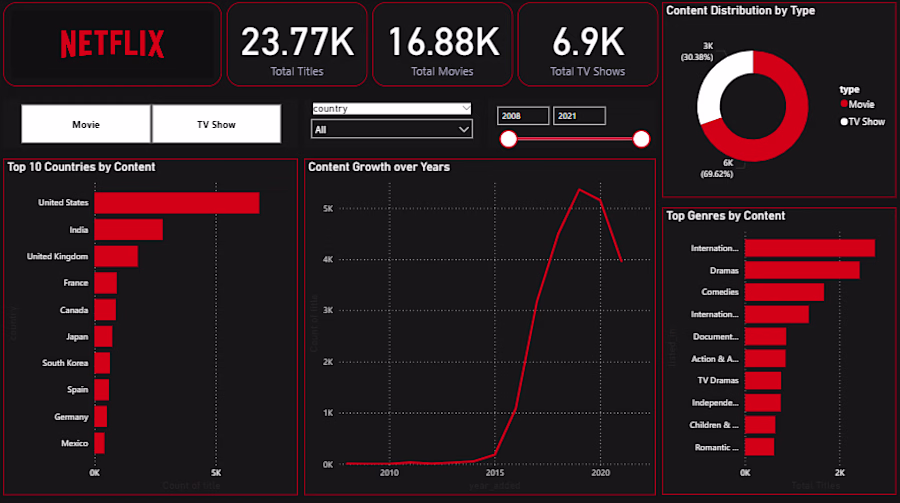Select the Mexico bar

[x=99, y=443]
